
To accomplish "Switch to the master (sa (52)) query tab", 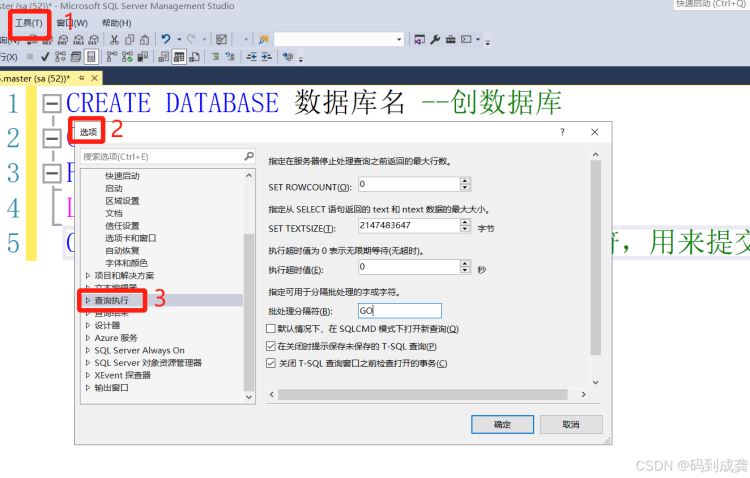I will coord(36,78).
